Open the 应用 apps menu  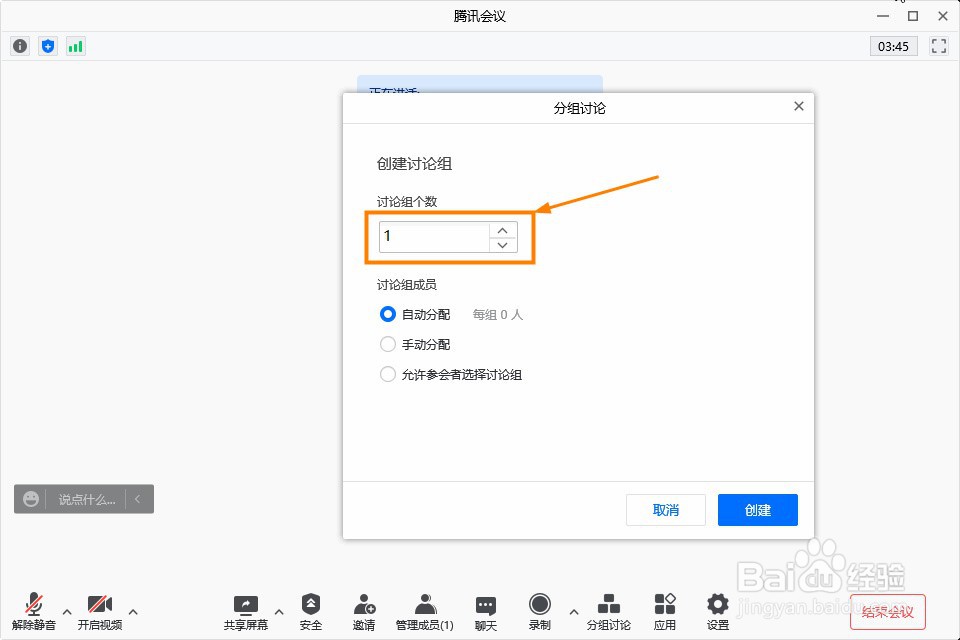click(x=665, y=612)
